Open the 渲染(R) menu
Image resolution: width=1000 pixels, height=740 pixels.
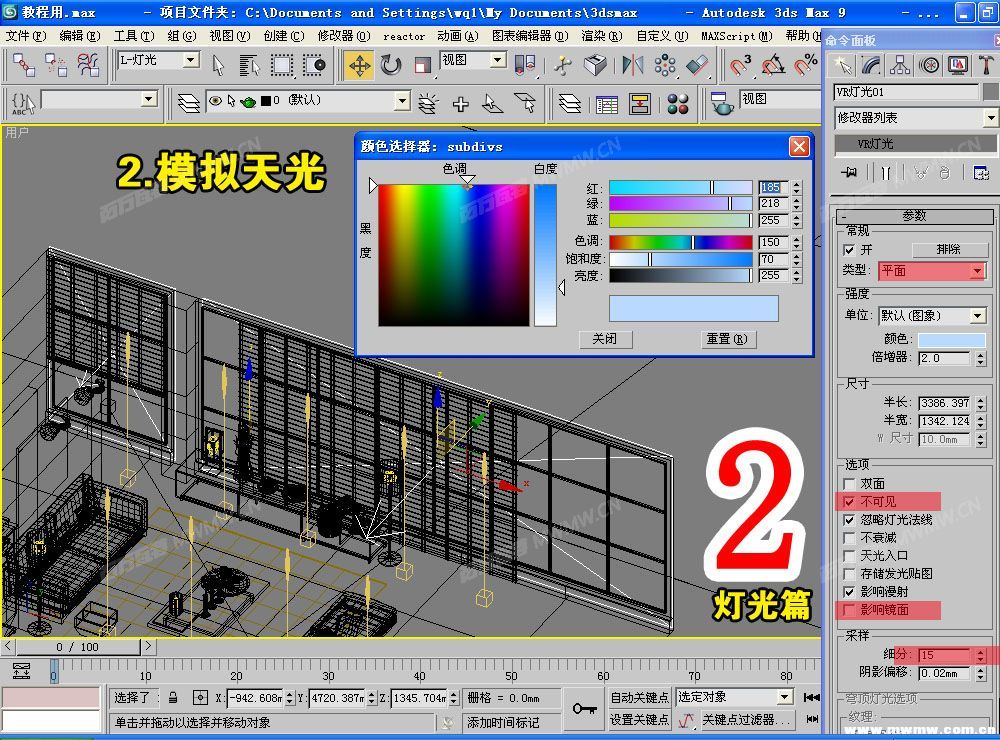601,36
